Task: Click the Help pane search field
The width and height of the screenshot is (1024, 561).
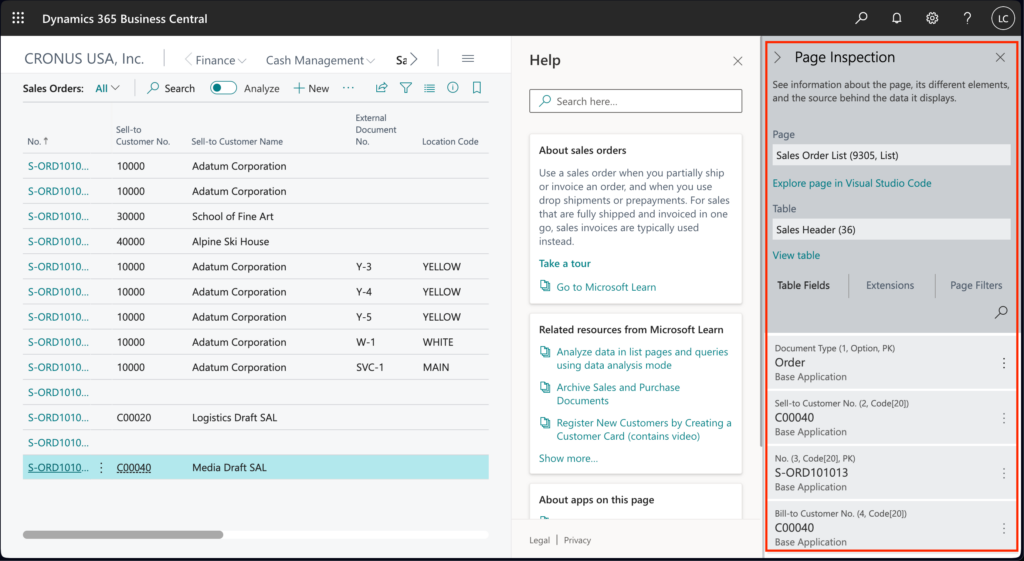Action: (635, 101)
